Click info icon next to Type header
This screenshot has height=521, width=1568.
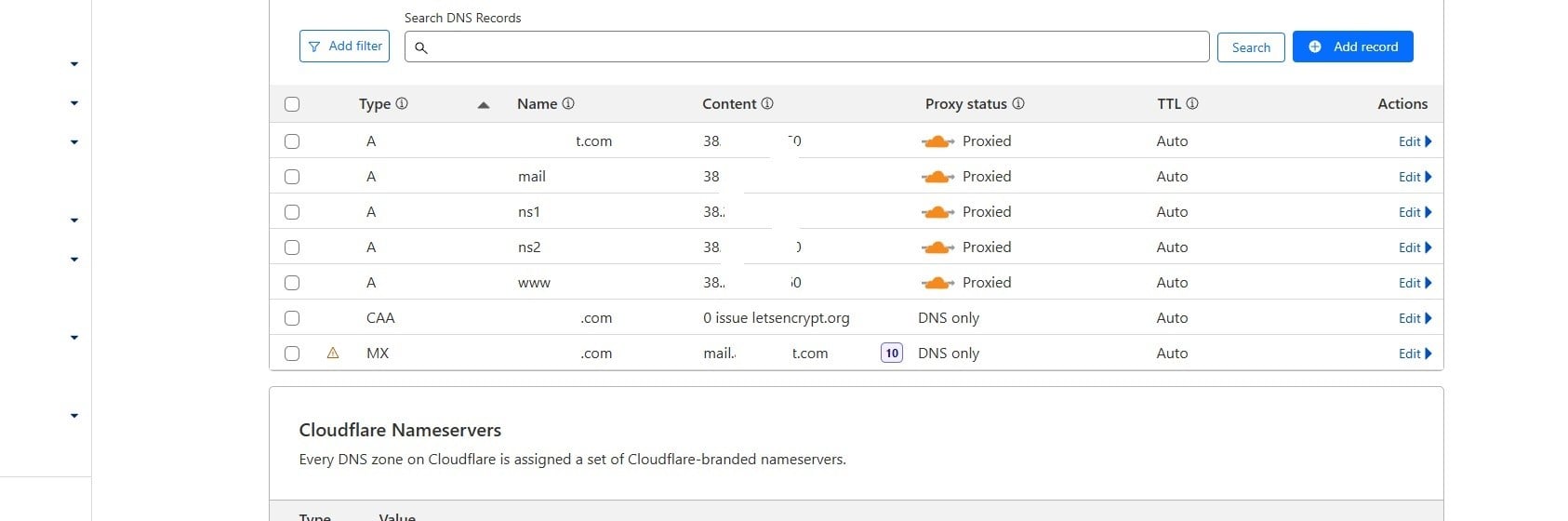[x=402, y=104]
